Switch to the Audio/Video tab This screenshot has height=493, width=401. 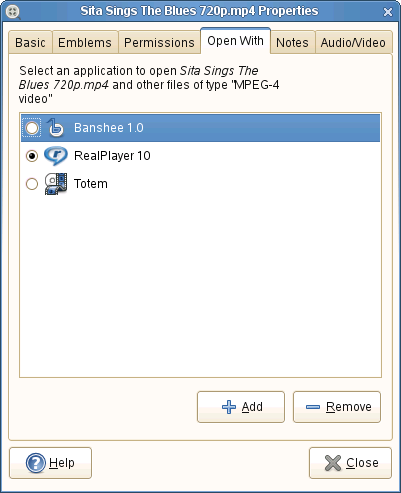(353, 42)
